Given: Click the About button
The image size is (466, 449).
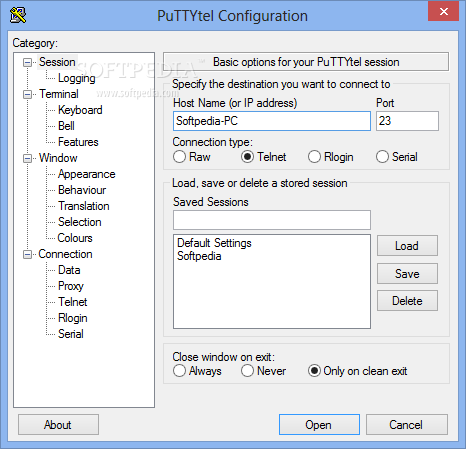Looking at the screenshot, I should click(58, 425).
